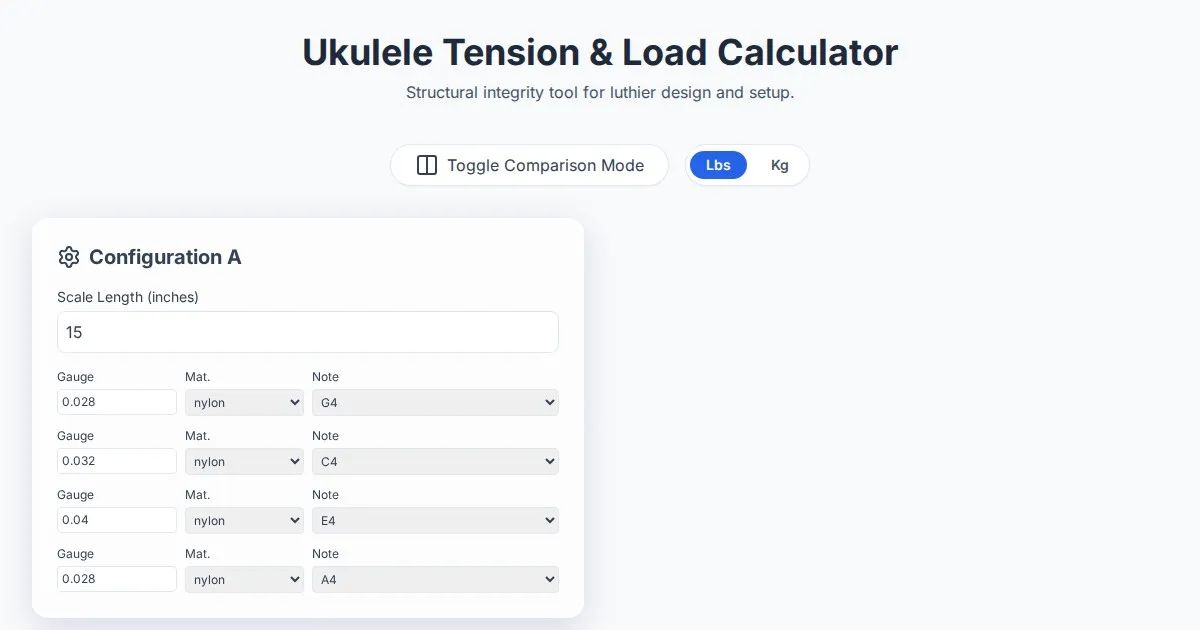
Task: Click the comparison mode columns icon
Action: point(427,165)
